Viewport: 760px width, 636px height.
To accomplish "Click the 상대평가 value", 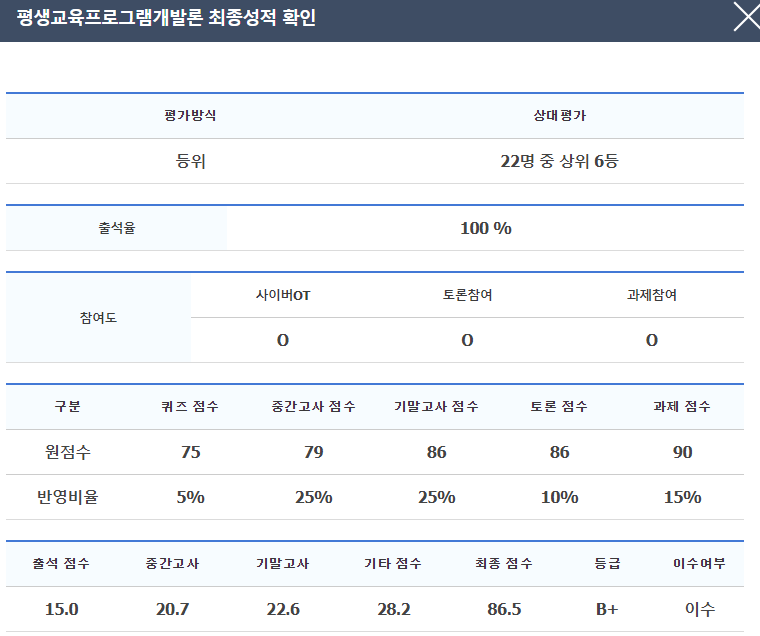I will [559, 115].
